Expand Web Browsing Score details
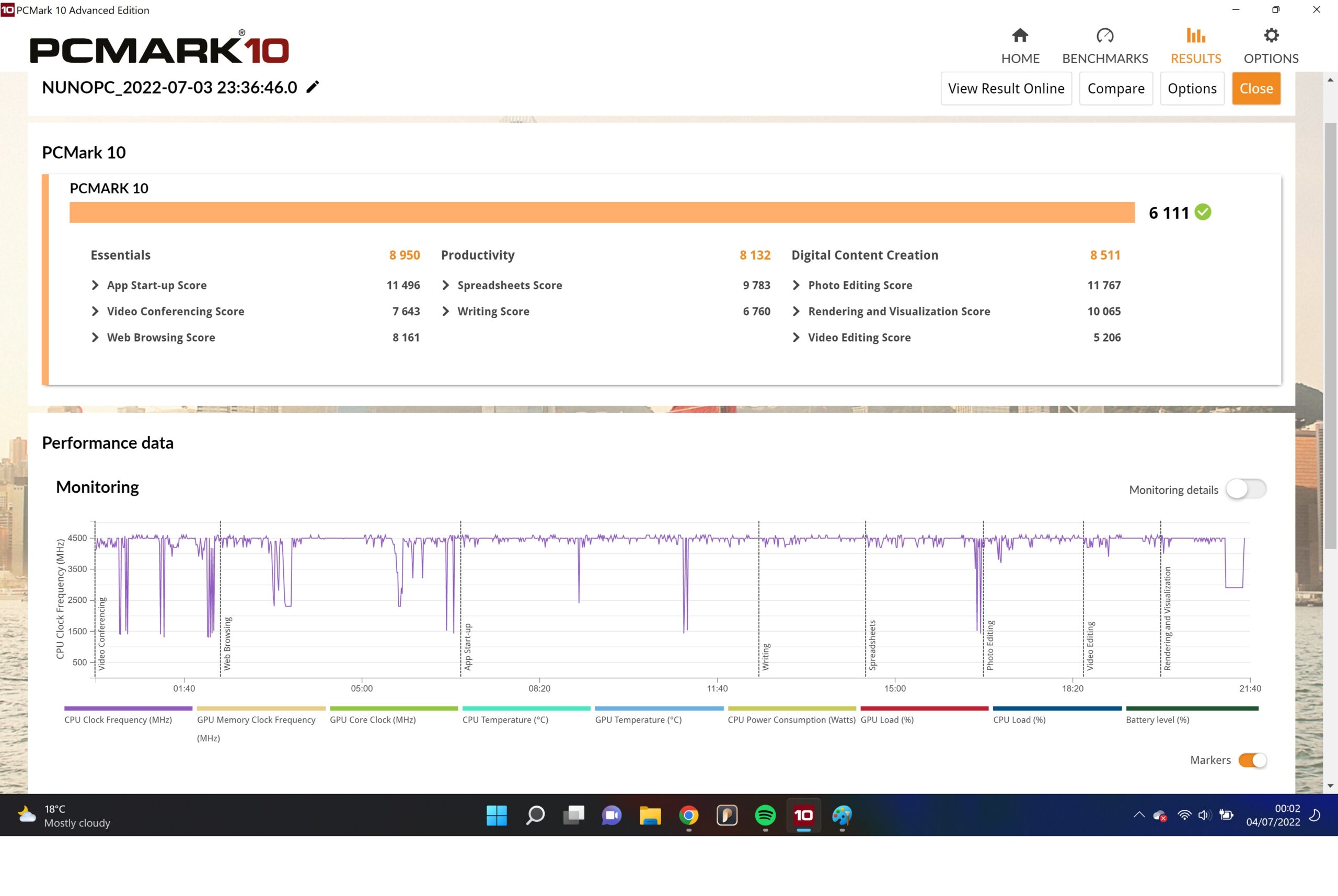1338x896 pixels. click(95, 337)
